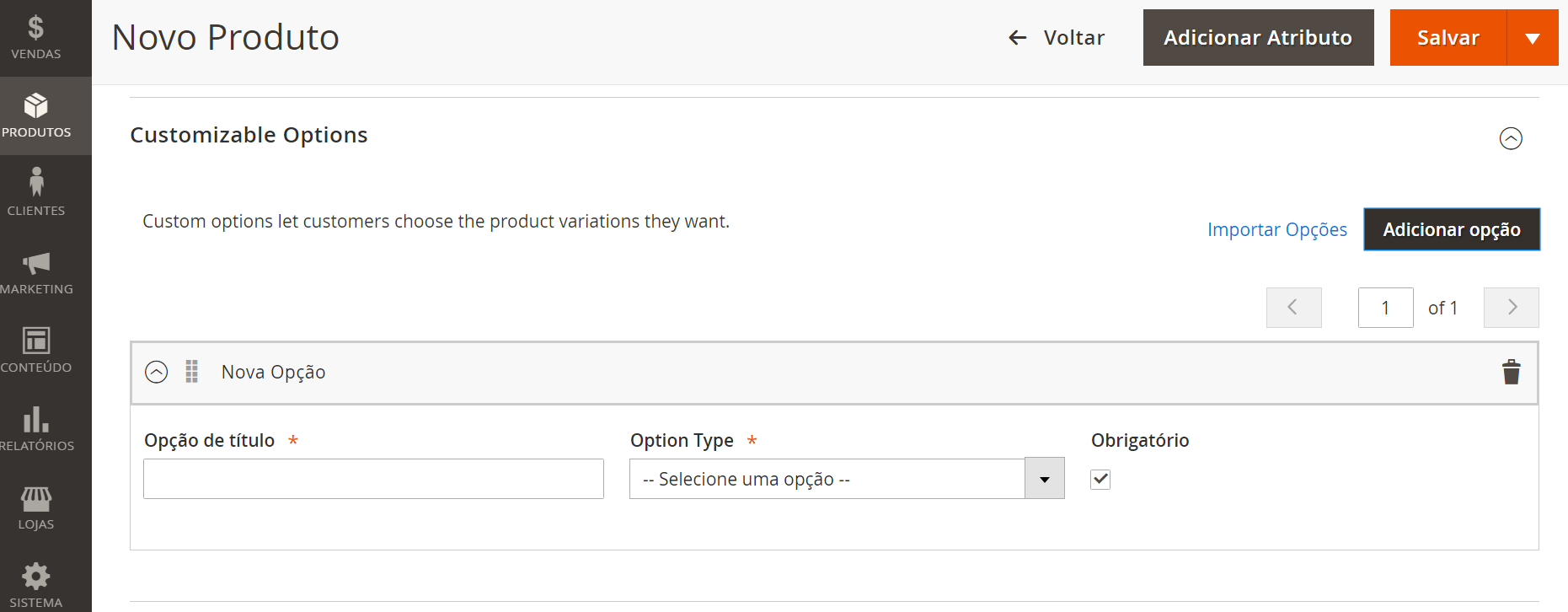The height and width of the screenshot is (612, 1568).
Task: Open the Clientes sidebar menu
Action: [x=36, y=193]
